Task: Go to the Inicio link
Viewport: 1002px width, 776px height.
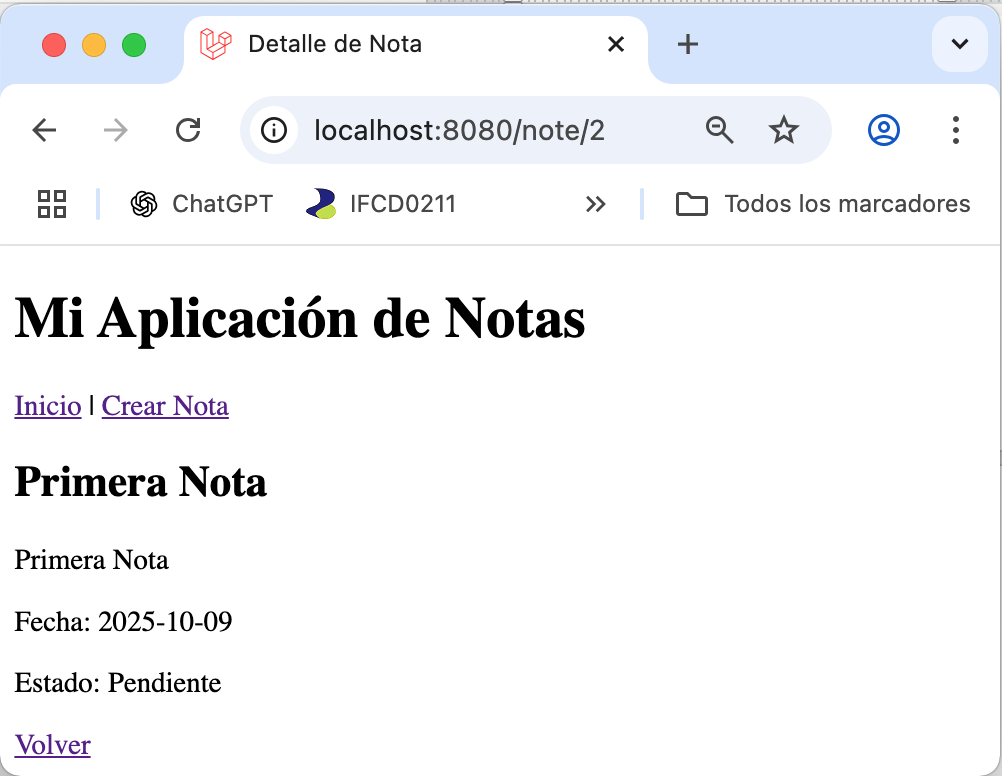Action: pos(48,406)
